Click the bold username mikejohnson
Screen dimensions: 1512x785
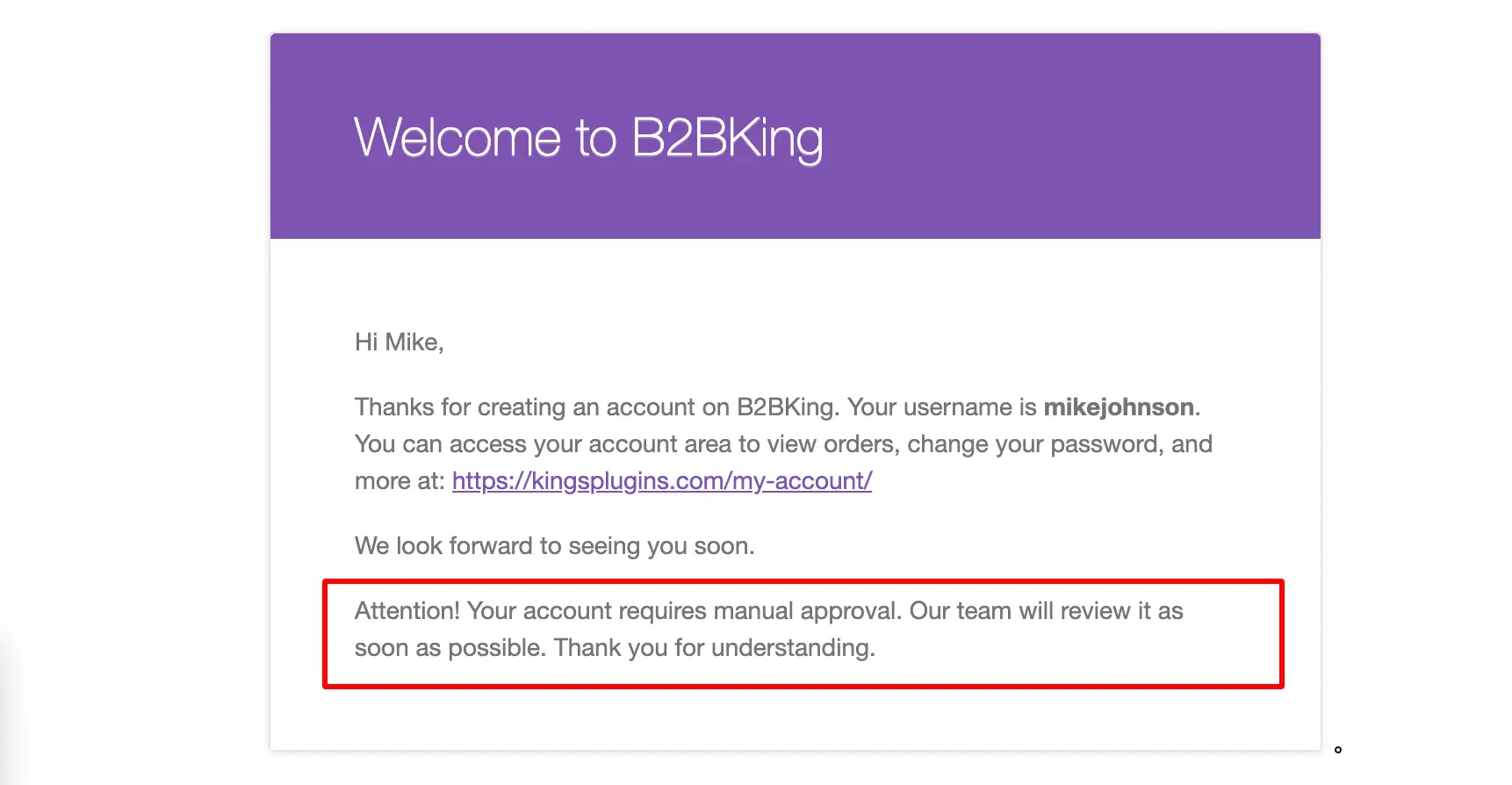(1119, 407)
